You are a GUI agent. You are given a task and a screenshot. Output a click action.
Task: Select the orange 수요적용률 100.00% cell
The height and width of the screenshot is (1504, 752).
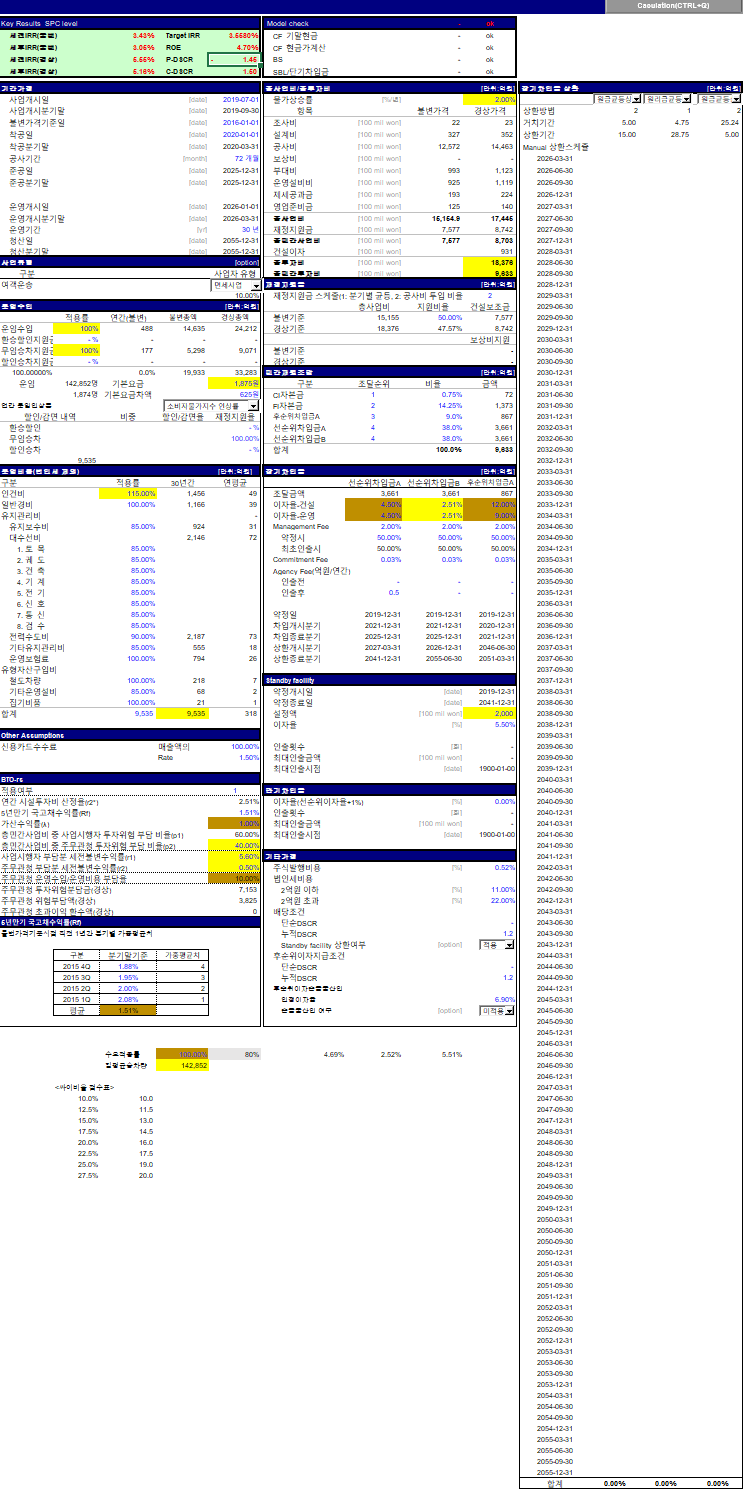click(181, 1054)
